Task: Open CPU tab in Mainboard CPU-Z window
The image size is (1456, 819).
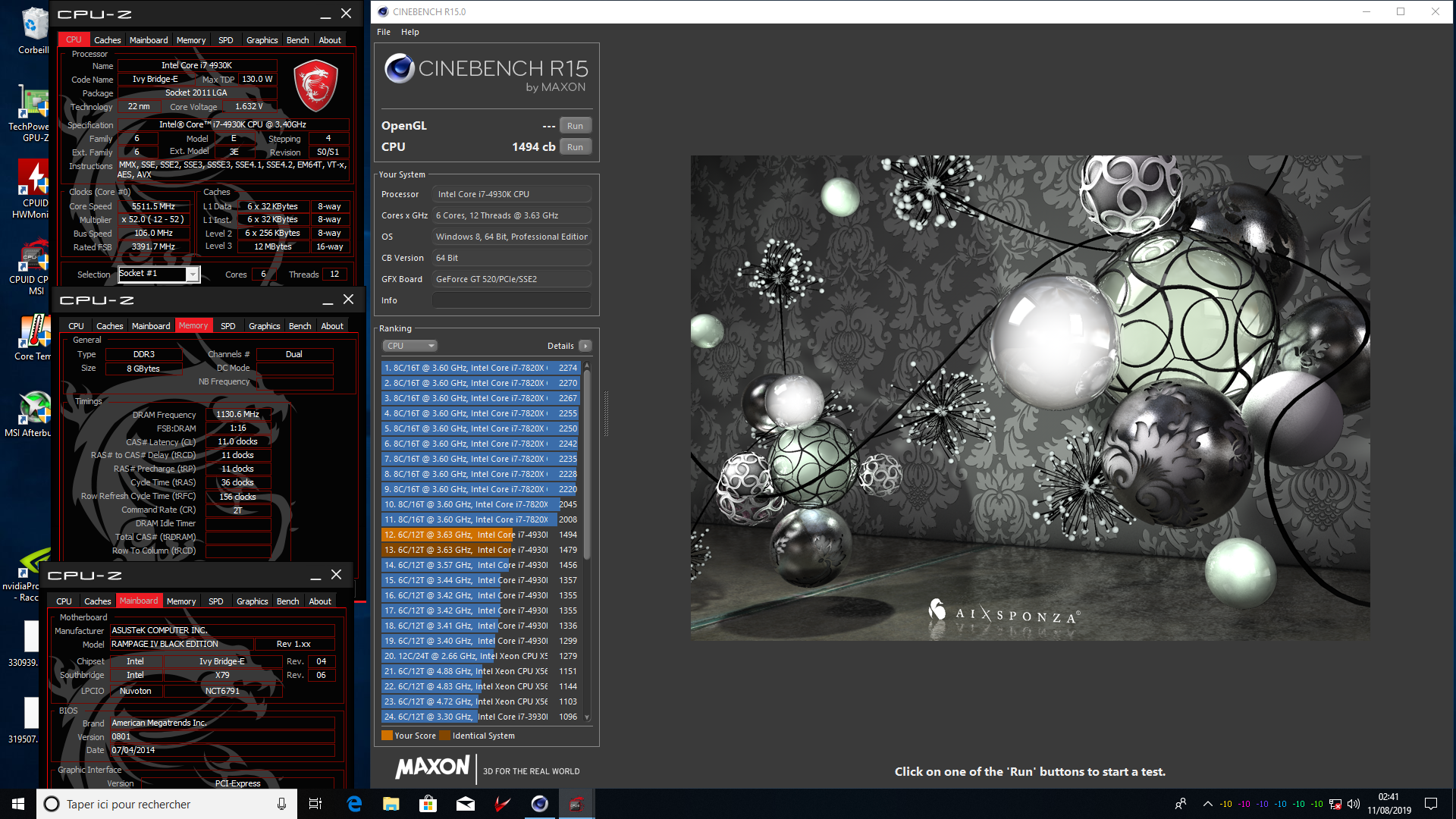Action: [64, 601]
